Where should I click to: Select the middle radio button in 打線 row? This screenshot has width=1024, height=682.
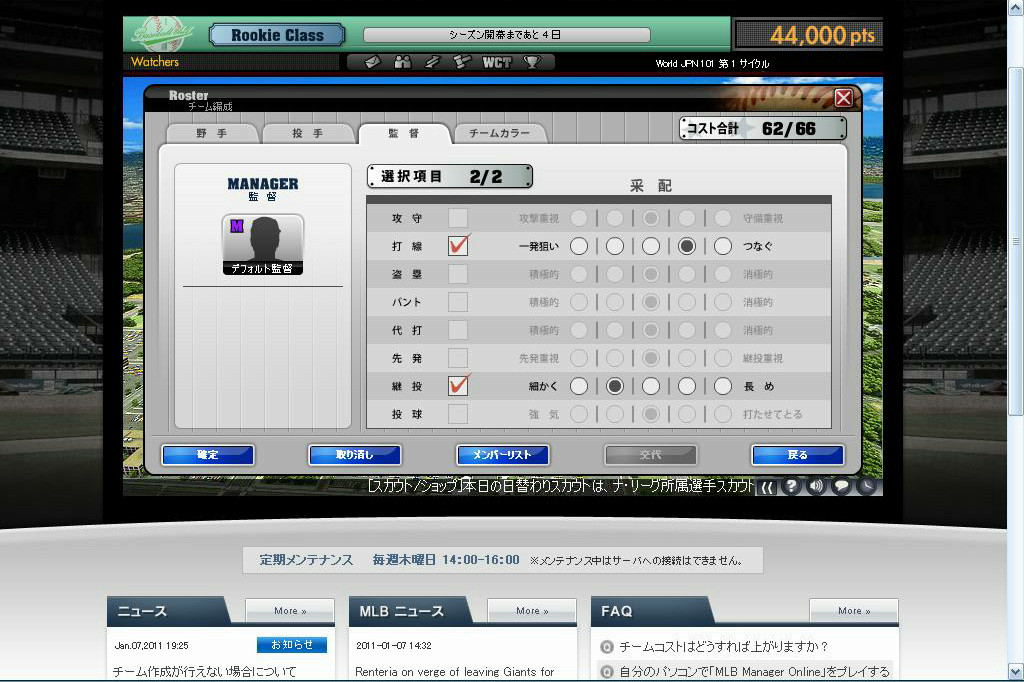tap(651, 246)
